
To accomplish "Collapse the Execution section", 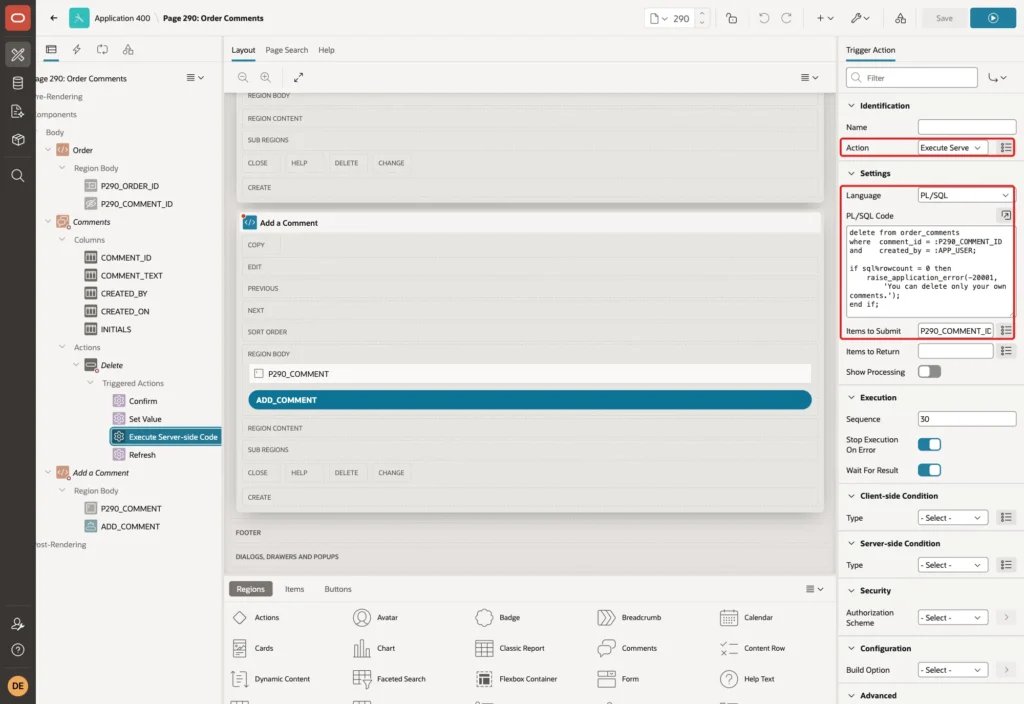I will pos(851,398).
